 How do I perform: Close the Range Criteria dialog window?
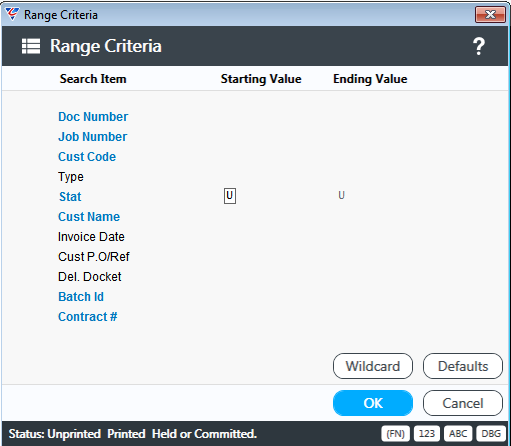[x=490, y=15]
